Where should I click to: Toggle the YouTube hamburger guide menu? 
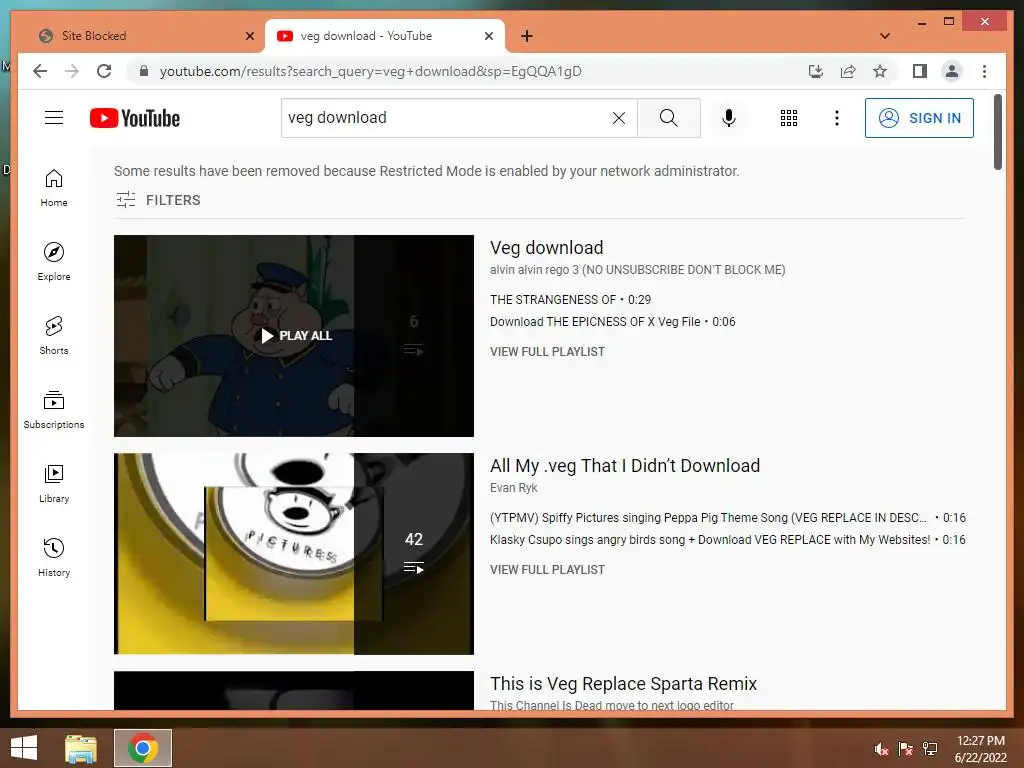coord(54,118)
